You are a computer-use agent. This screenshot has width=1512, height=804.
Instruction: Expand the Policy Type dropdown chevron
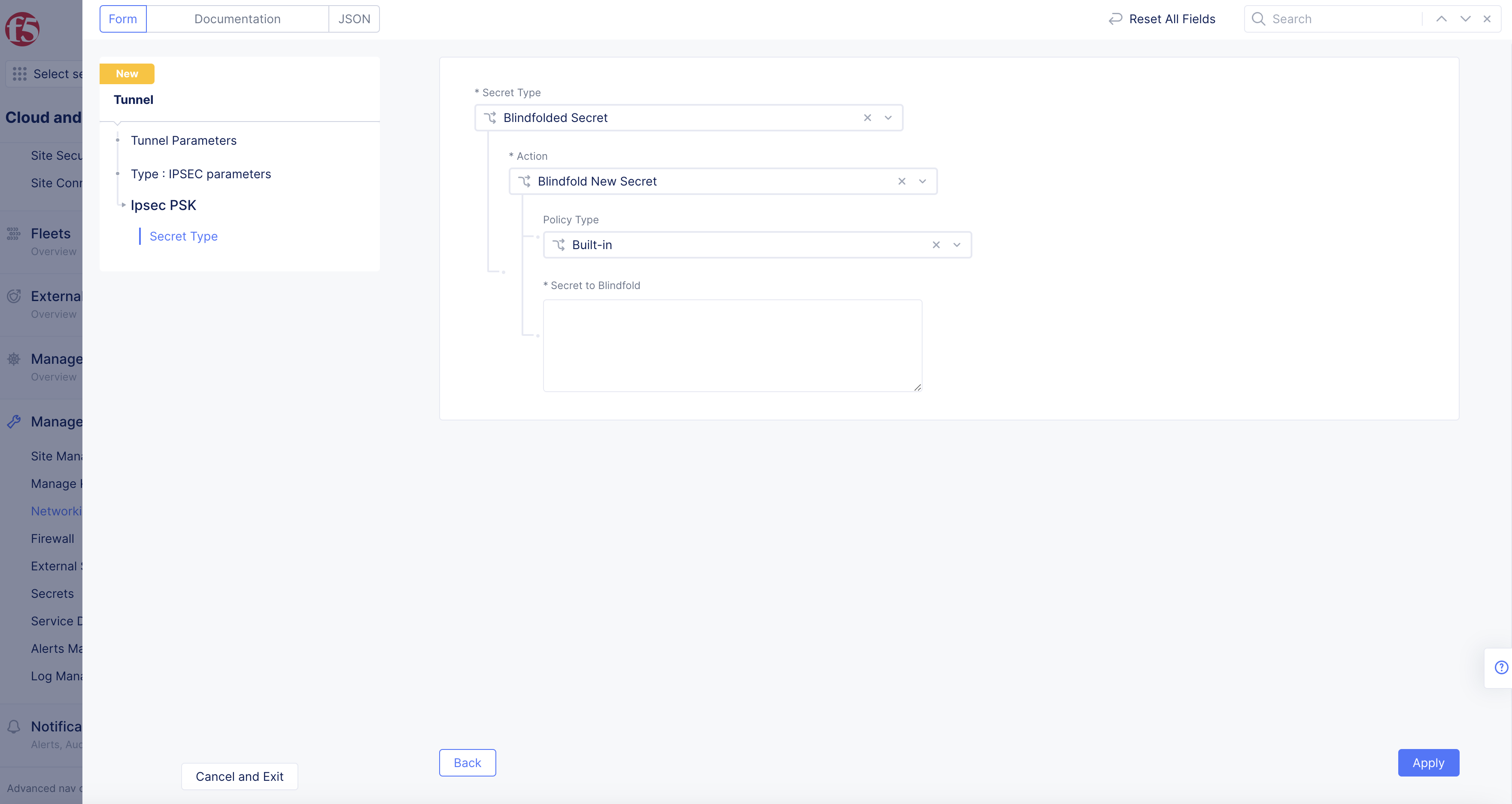[957, 245]
